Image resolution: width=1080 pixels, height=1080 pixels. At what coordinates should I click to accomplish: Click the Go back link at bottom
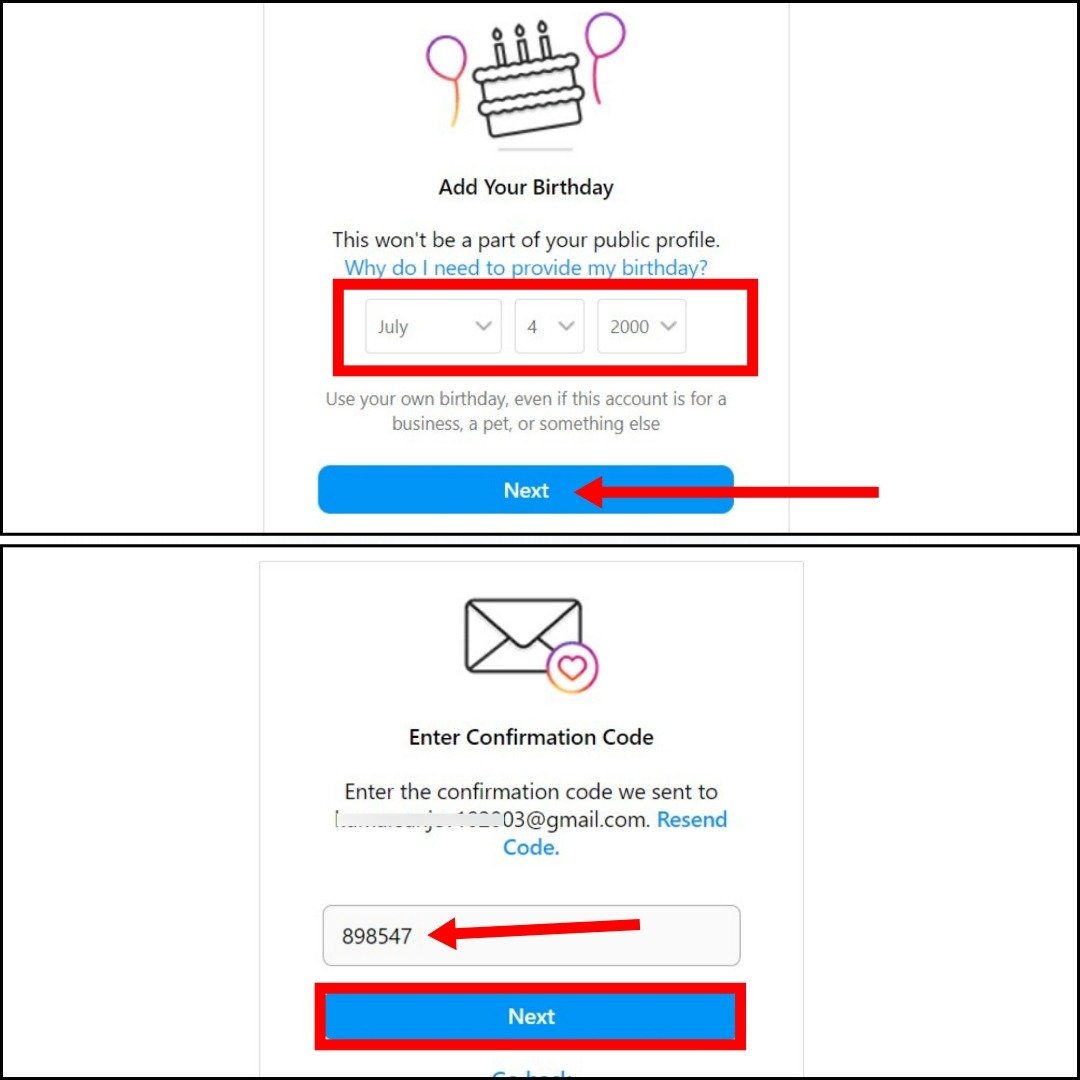(x=531, y=1074)
